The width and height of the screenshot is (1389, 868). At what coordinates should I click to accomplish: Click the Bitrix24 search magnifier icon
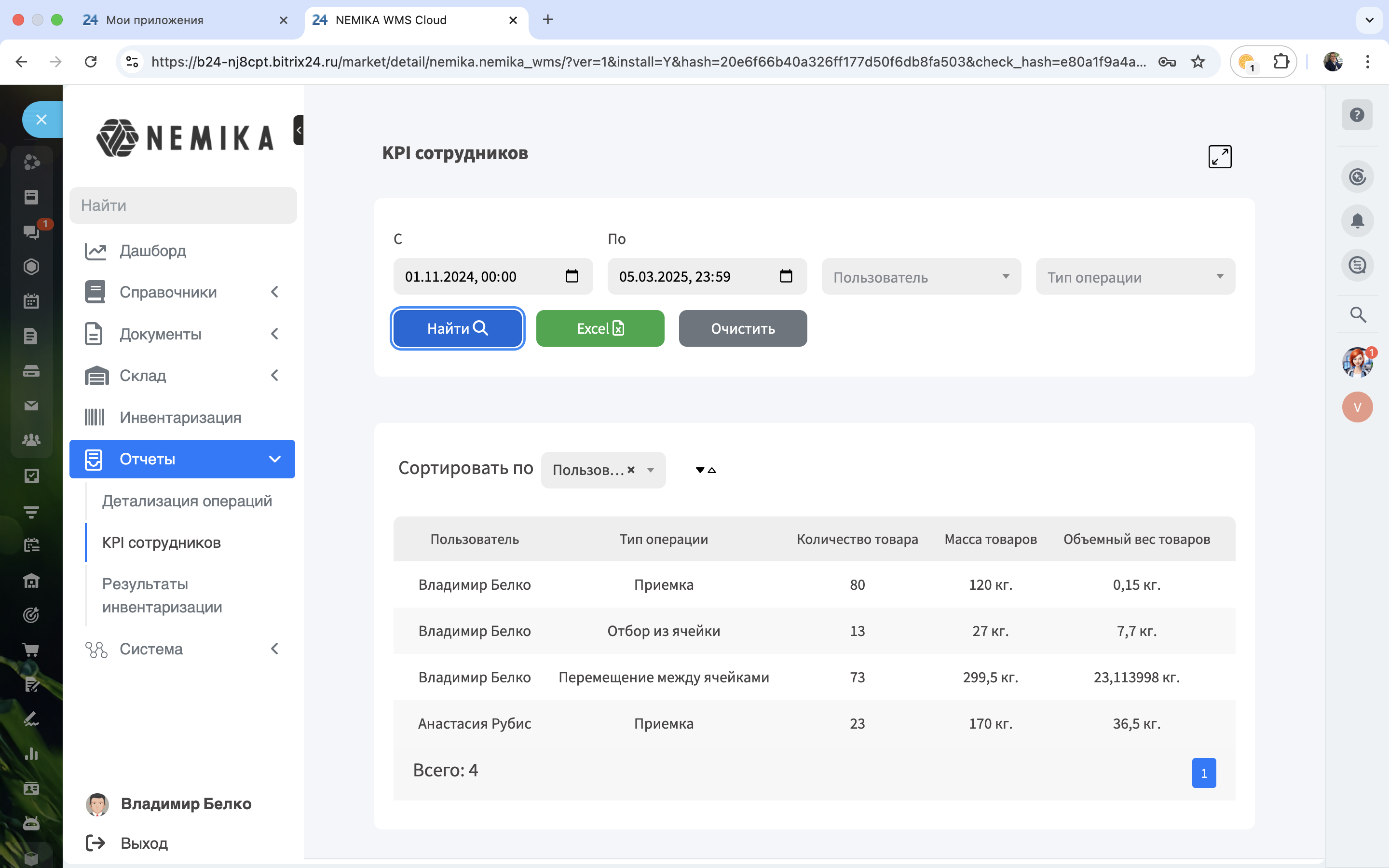click(x=1358, y=314)
